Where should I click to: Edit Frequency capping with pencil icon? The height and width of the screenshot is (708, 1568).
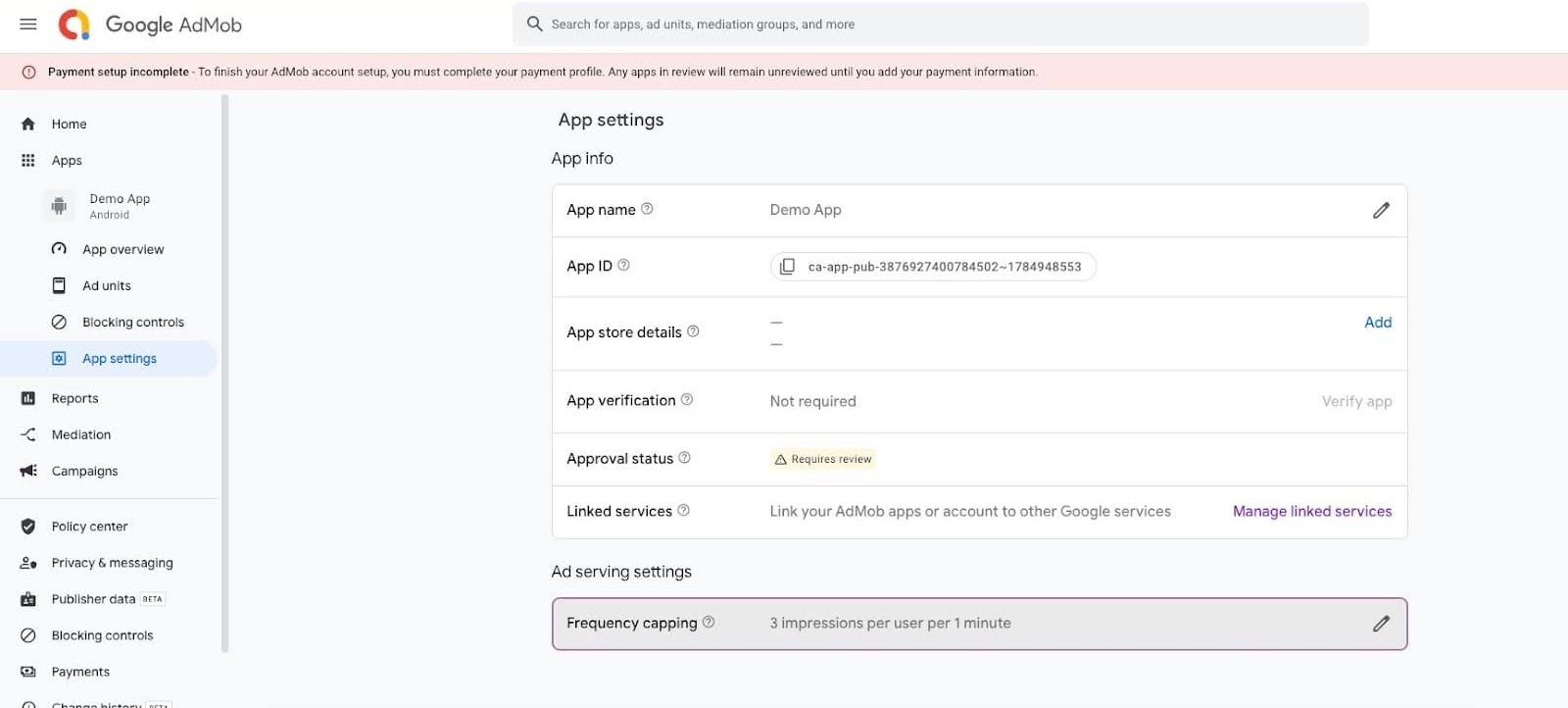coord(1381,624)
